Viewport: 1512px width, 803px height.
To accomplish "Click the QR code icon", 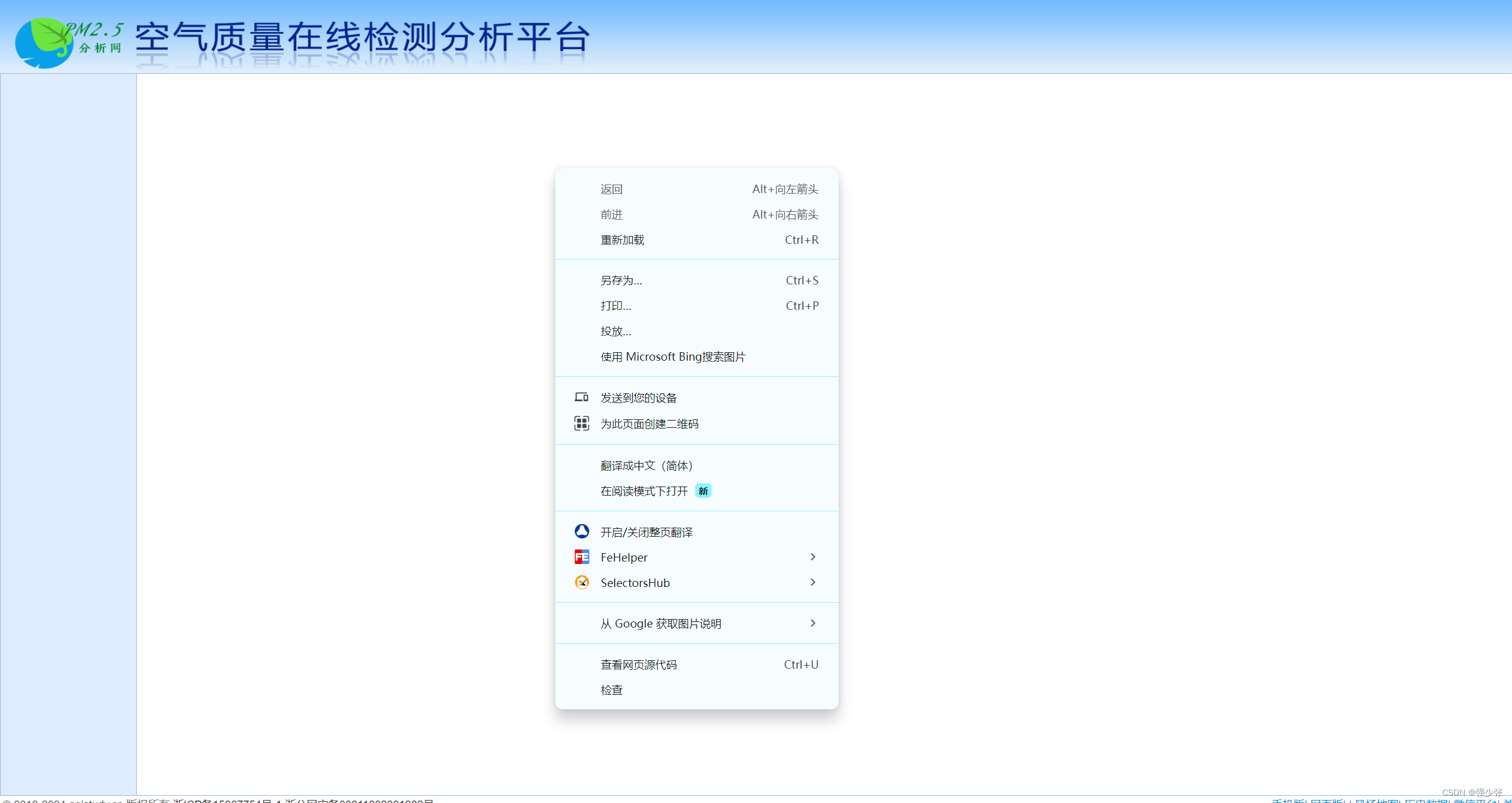I will 581,424.
